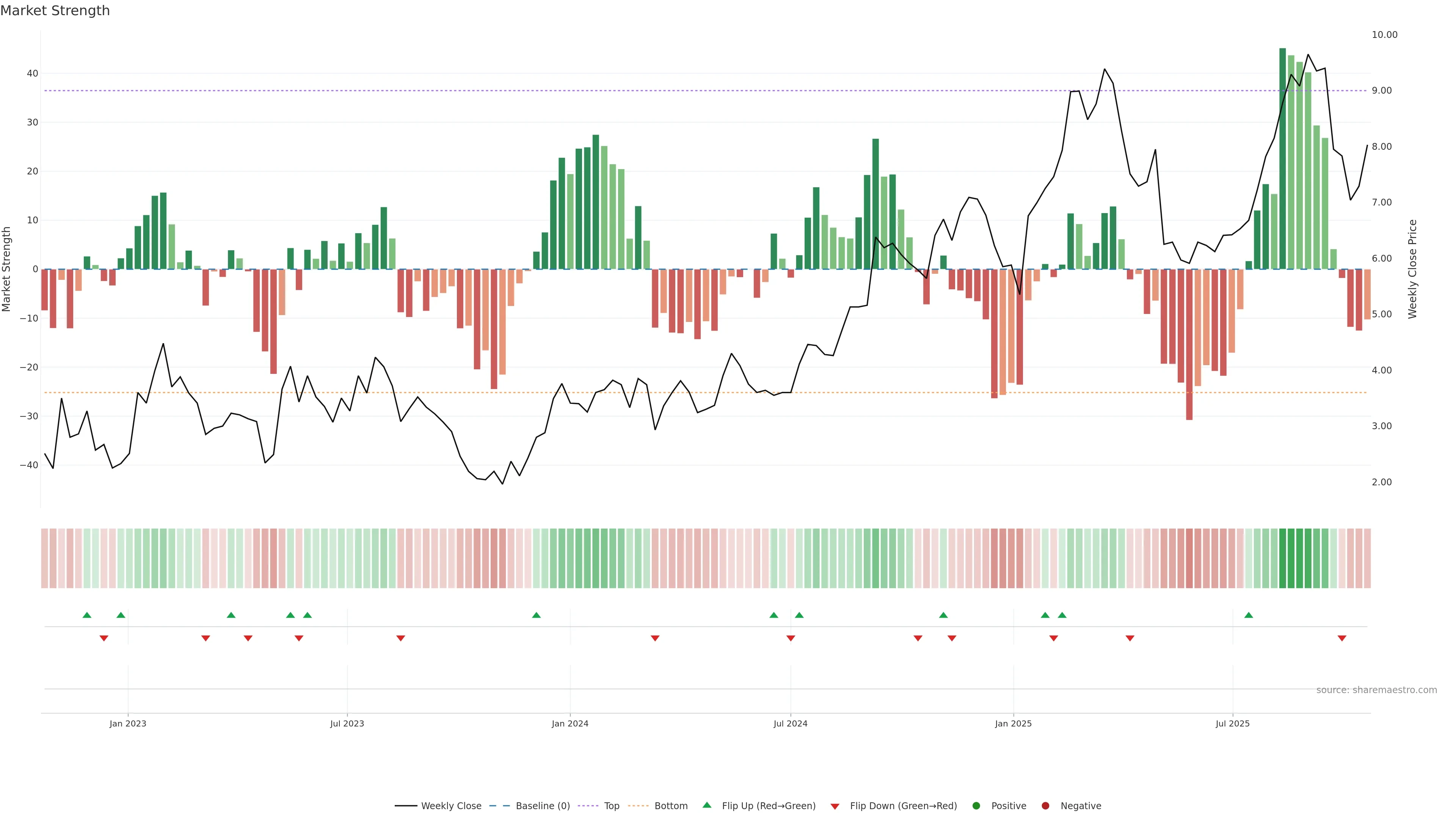This screenshot has height=819, width=1456.
Task: Click the Weekly Close Price axis title
Action: (x=1412, y=269)
